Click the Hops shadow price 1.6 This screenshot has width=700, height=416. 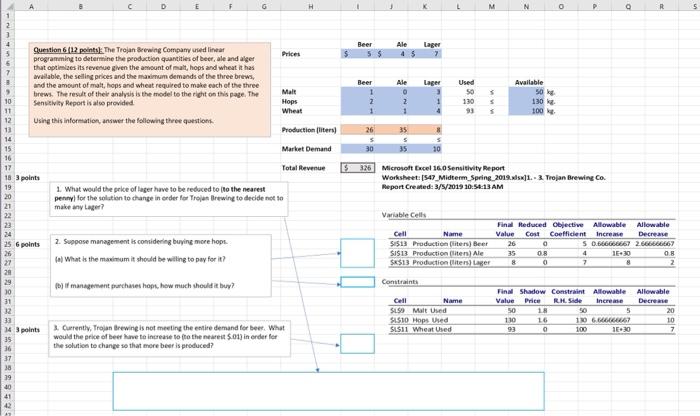click(x=542, y=320)
